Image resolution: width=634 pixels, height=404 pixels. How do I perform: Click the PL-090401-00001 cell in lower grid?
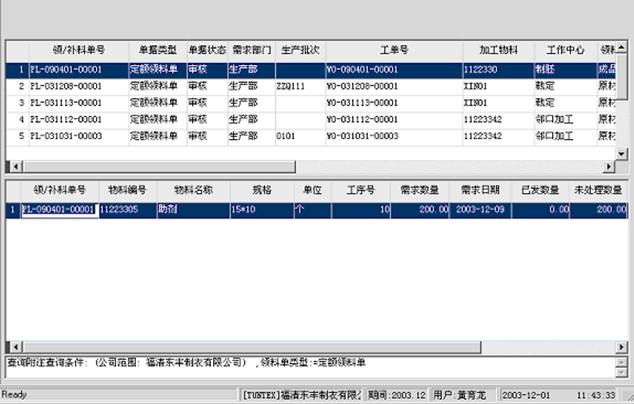click(60, 209)
